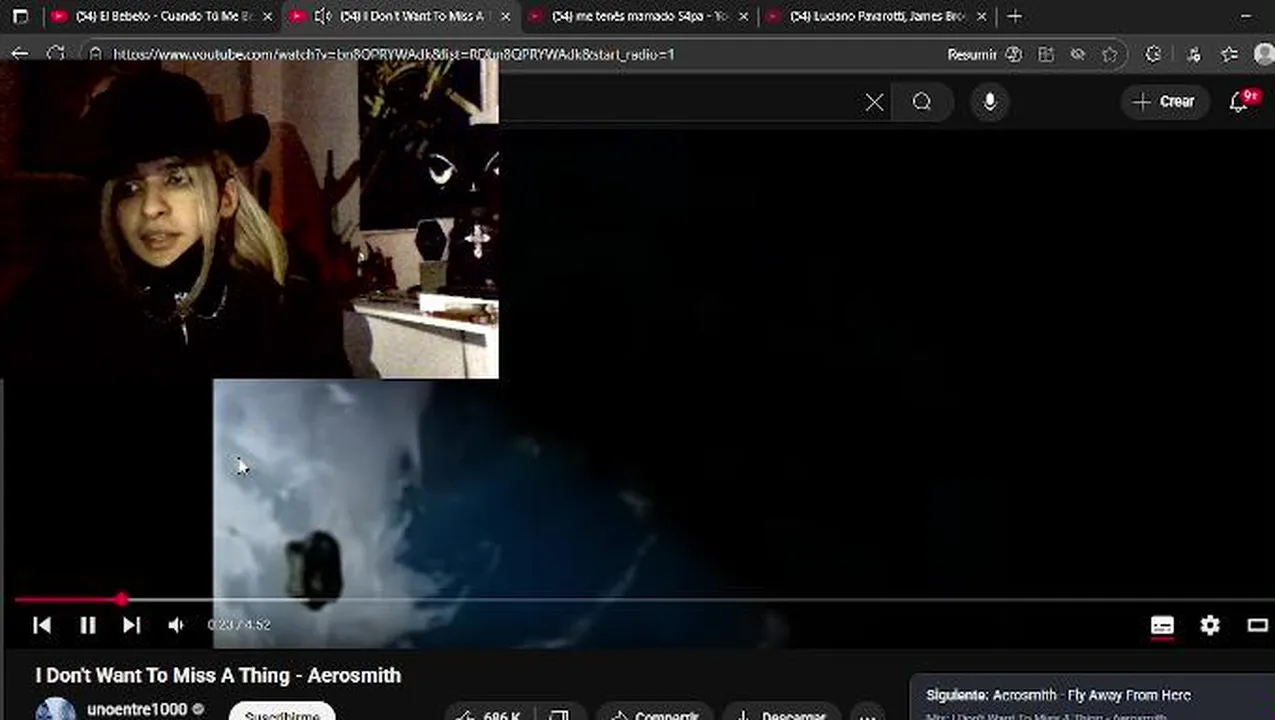The image size is (1275, 720).
Task: Open a new browser tab
Action: [x=1015, y=17]
